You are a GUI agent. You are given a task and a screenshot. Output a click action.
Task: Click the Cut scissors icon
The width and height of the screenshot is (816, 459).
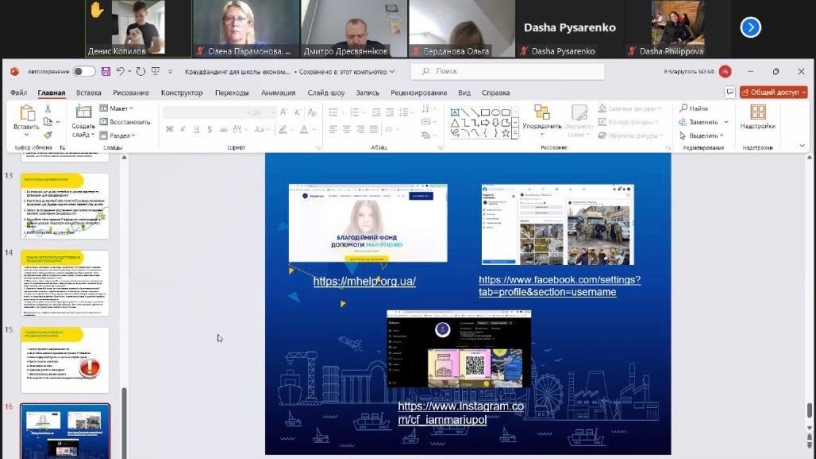coord(48,108)
